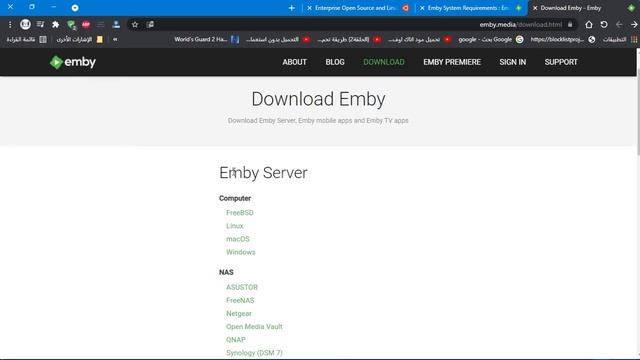
Task: Open the التحميل بدون استعمال YouTube bookmark
Action: click(278, 40)
